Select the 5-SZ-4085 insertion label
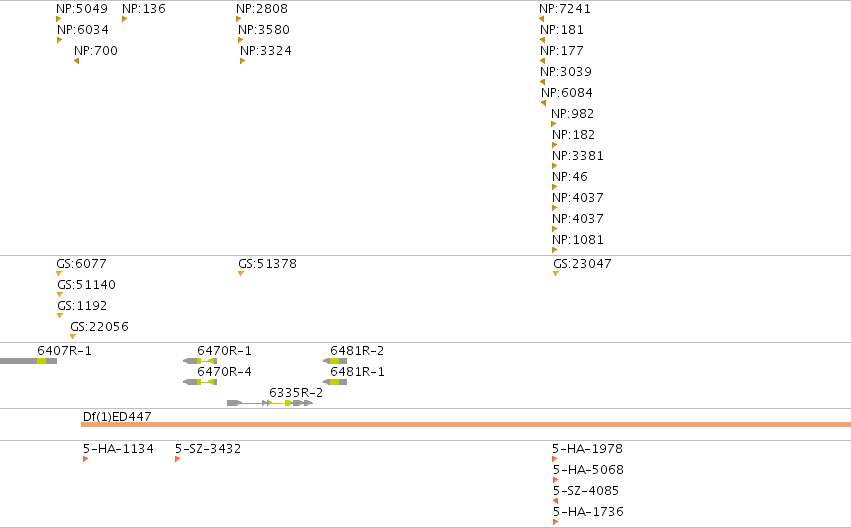 click(586, 491)
